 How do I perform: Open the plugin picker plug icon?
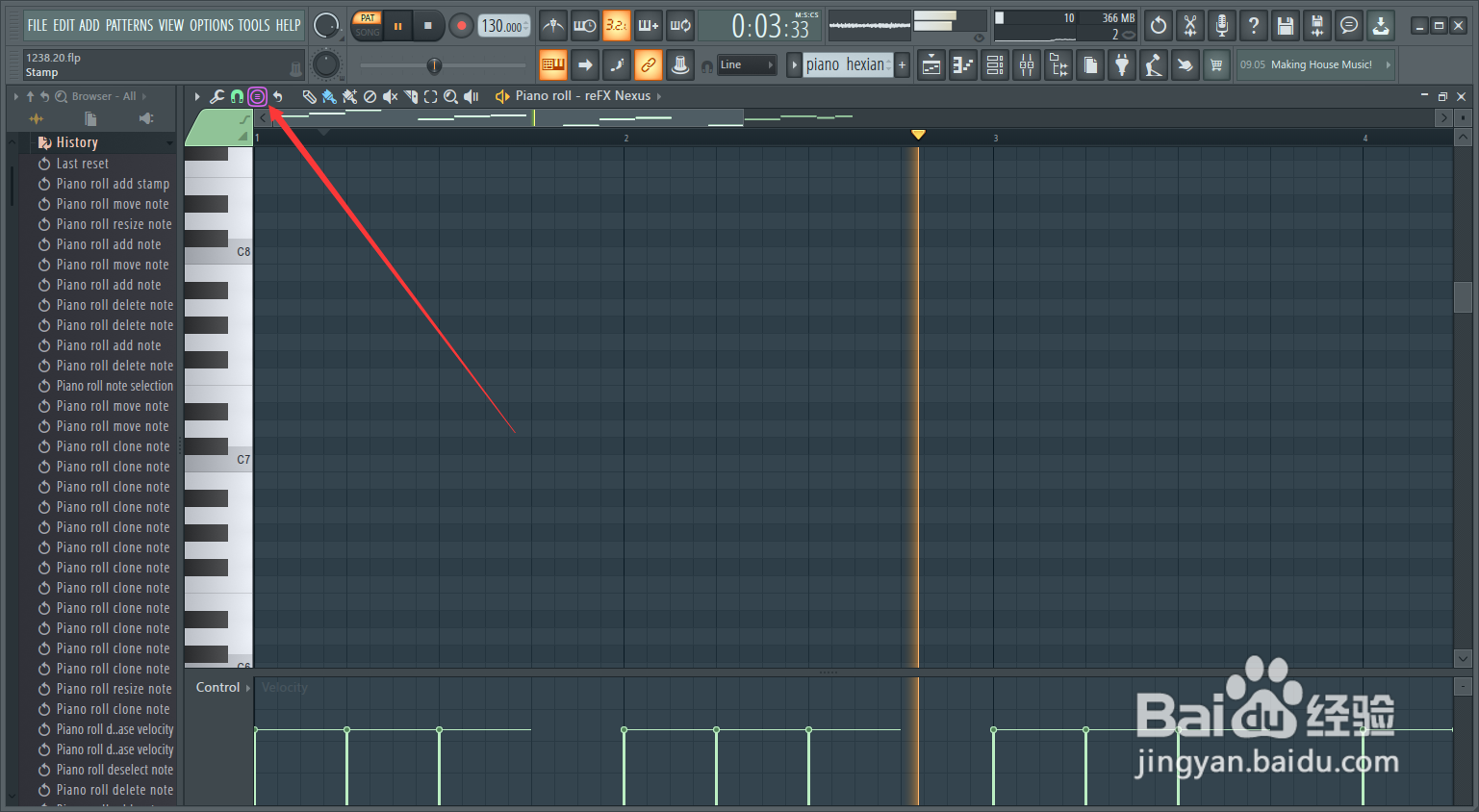click(1122, 65)
